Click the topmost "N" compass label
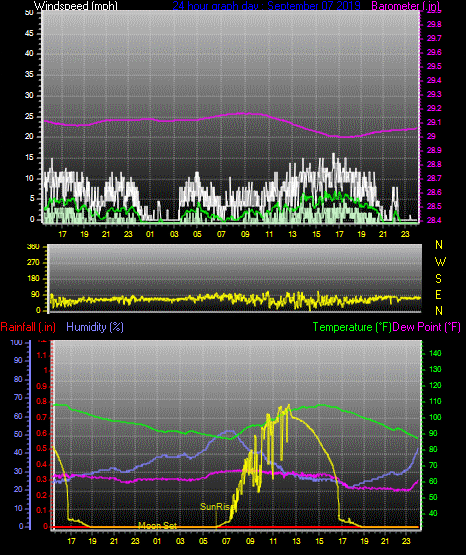This screenshot has height=555, width=466. (439, 245)
